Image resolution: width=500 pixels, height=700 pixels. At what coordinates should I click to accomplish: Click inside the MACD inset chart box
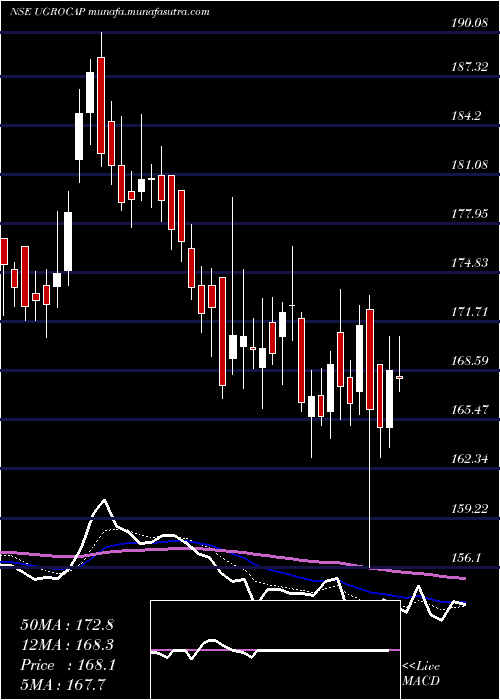tap(275, 650)
